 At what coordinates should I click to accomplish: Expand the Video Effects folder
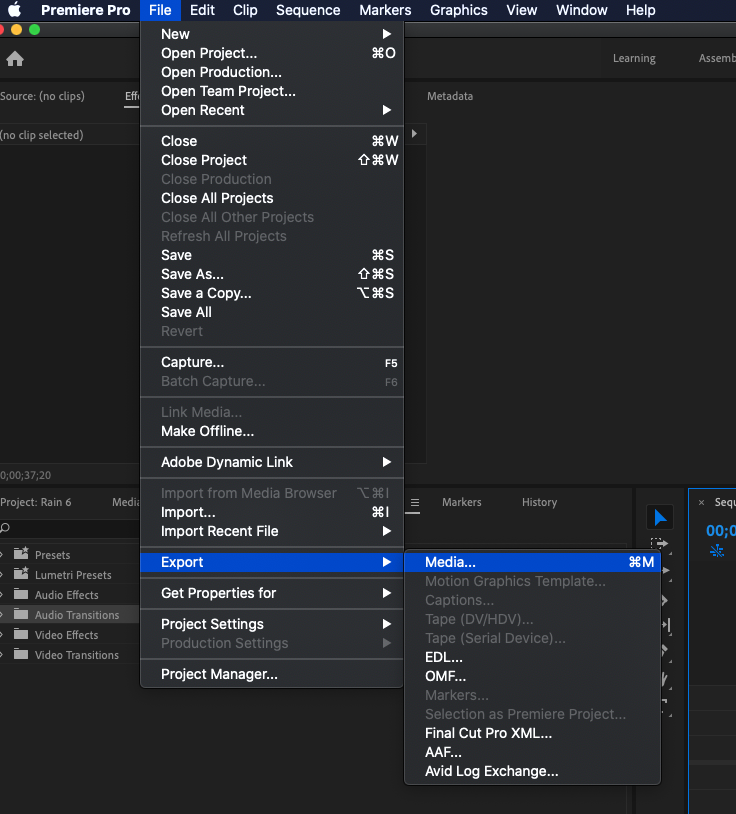(2, 635)
